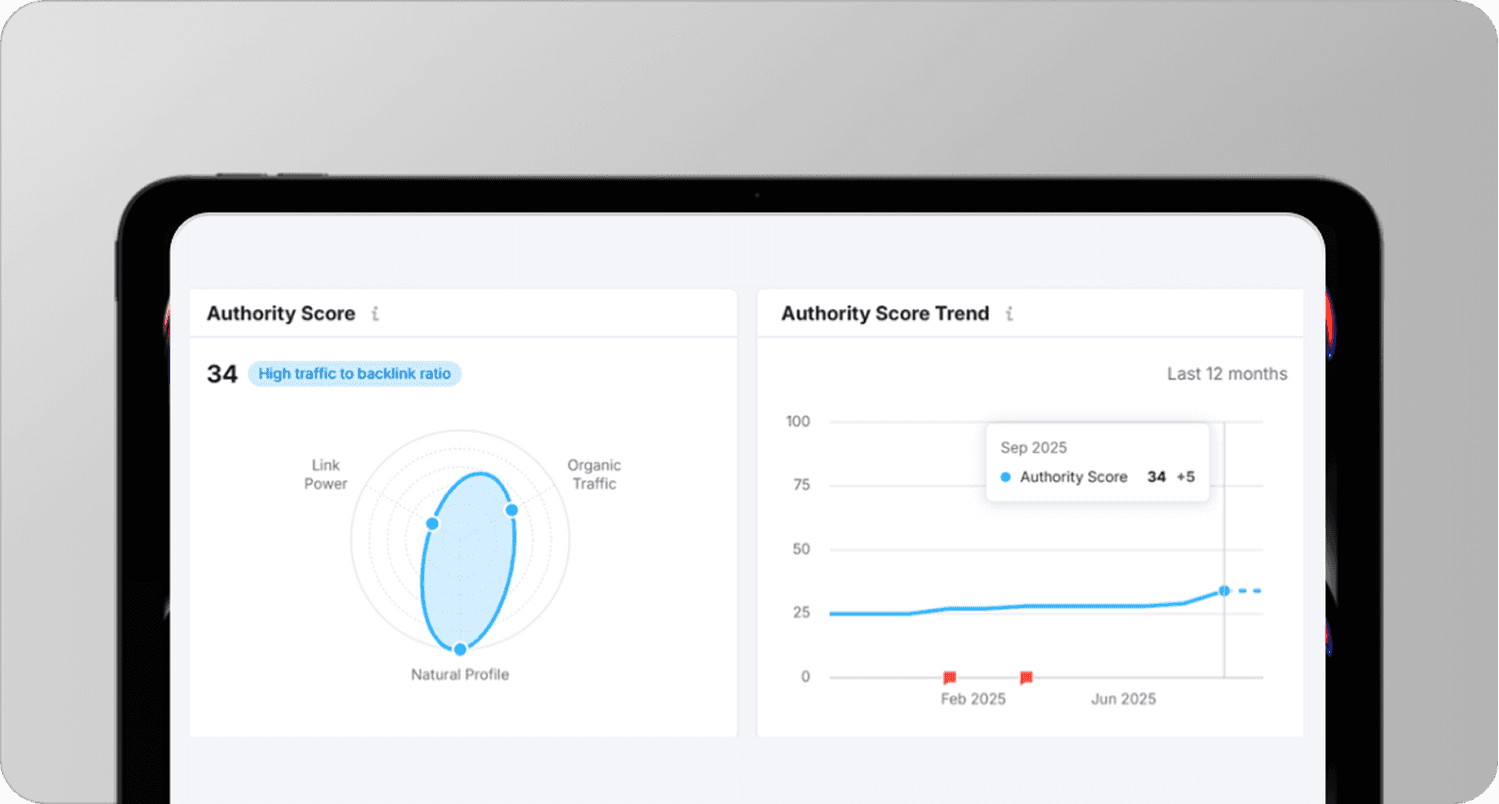Click the info icon beside Authority Score title
Screen dimensions: 1499x804
375,314
